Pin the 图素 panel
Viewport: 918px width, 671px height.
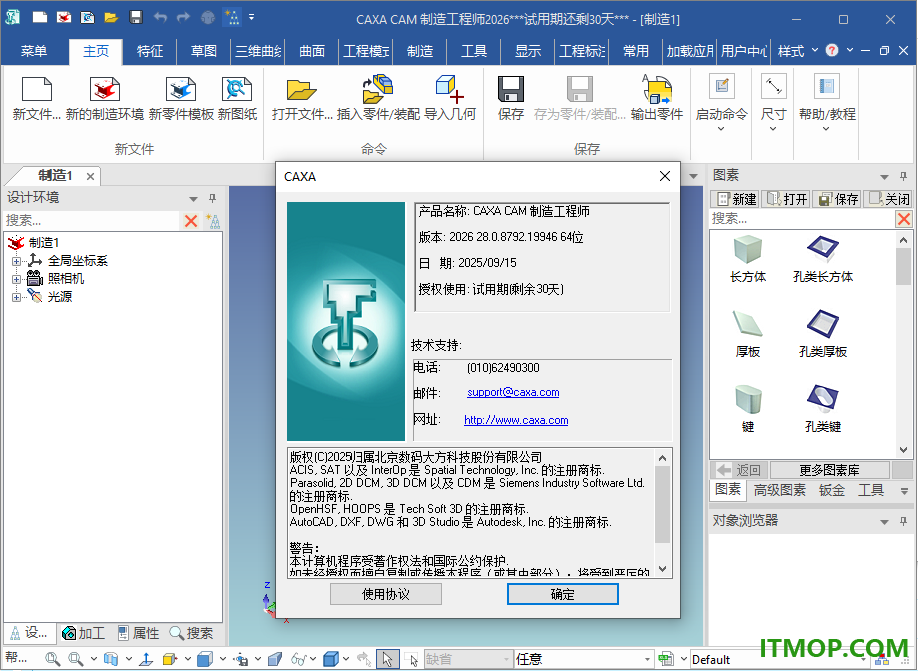903,176
